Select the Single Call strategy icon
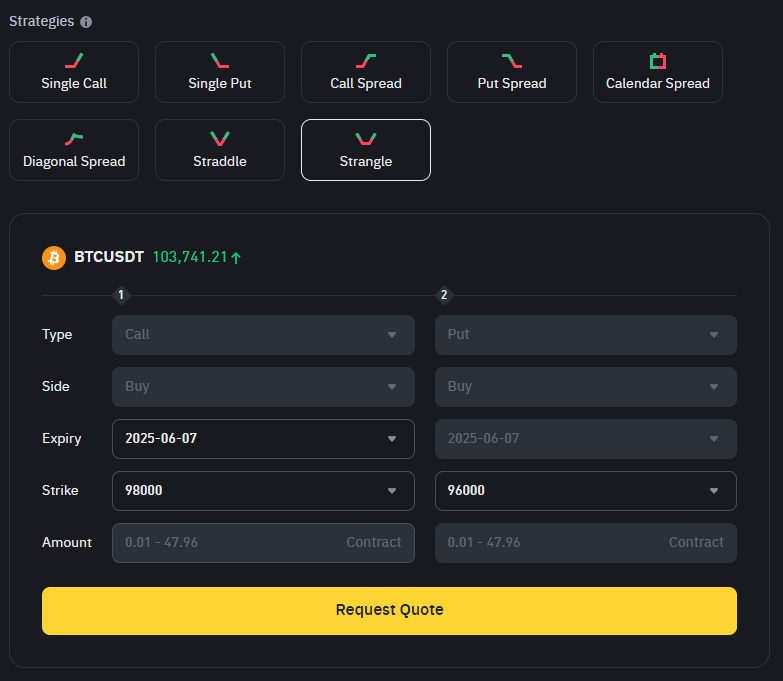The height and width of the screenshot is (681, 783). tap(74, 61)
